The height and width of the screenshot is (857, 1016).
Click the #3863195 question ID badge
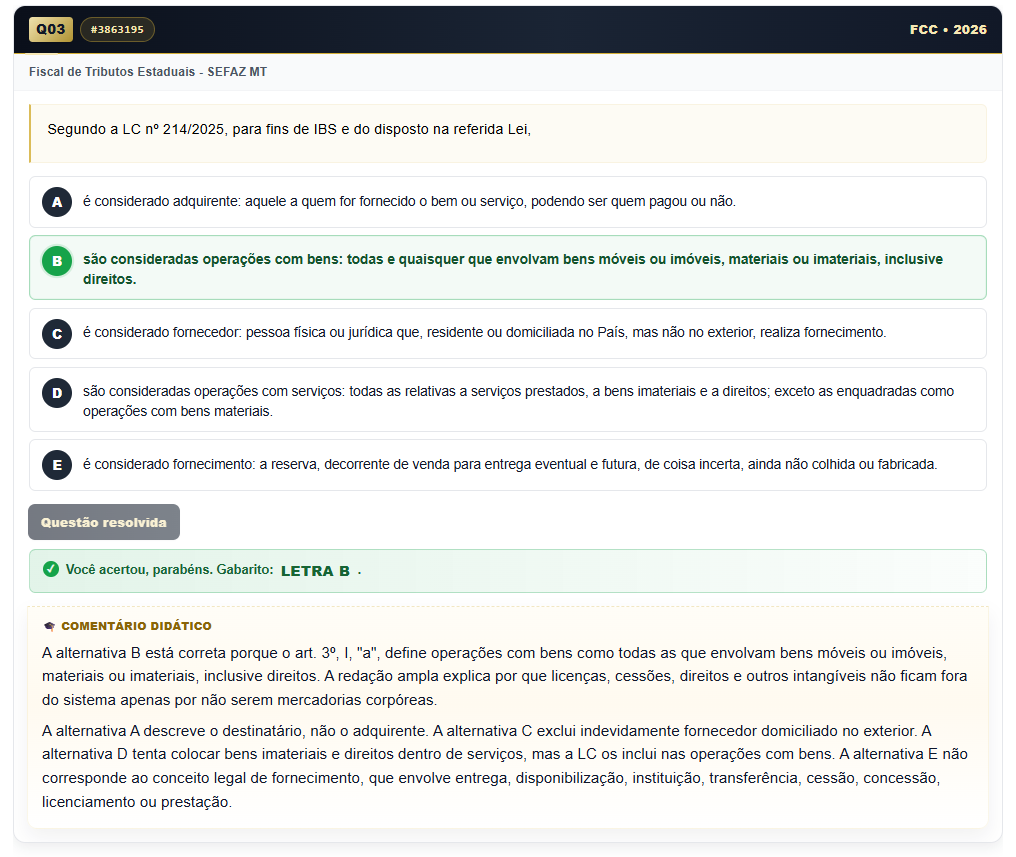coord(117,29)
